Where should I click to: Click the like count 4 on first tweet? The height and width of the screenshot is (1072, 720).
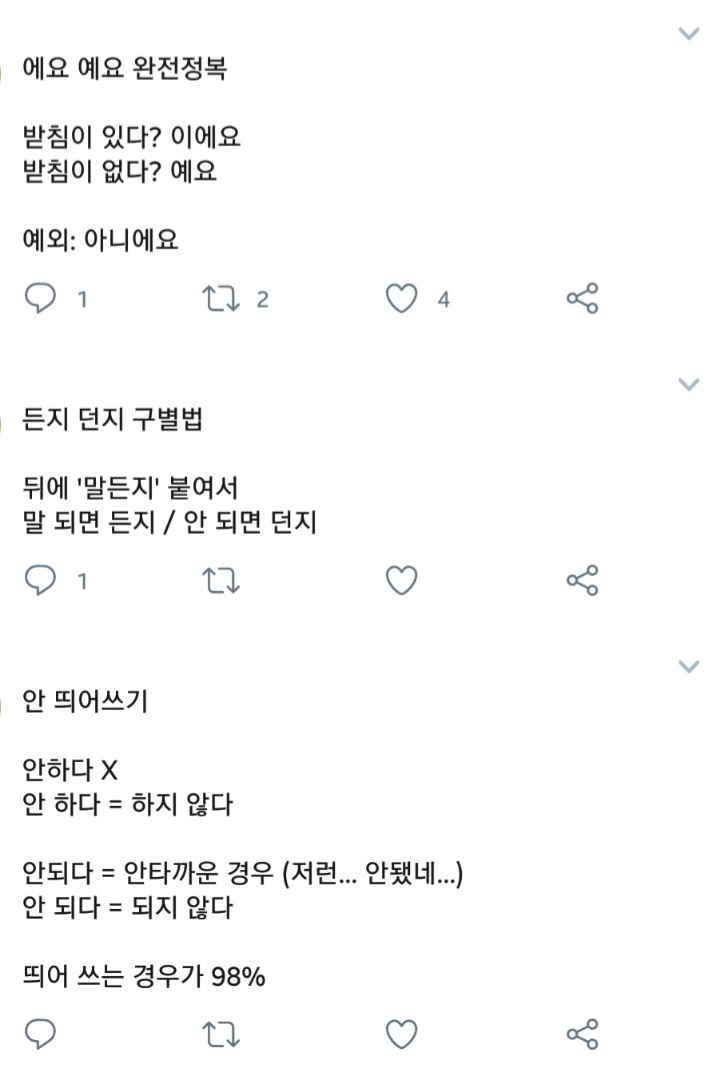tap(443, 299)
